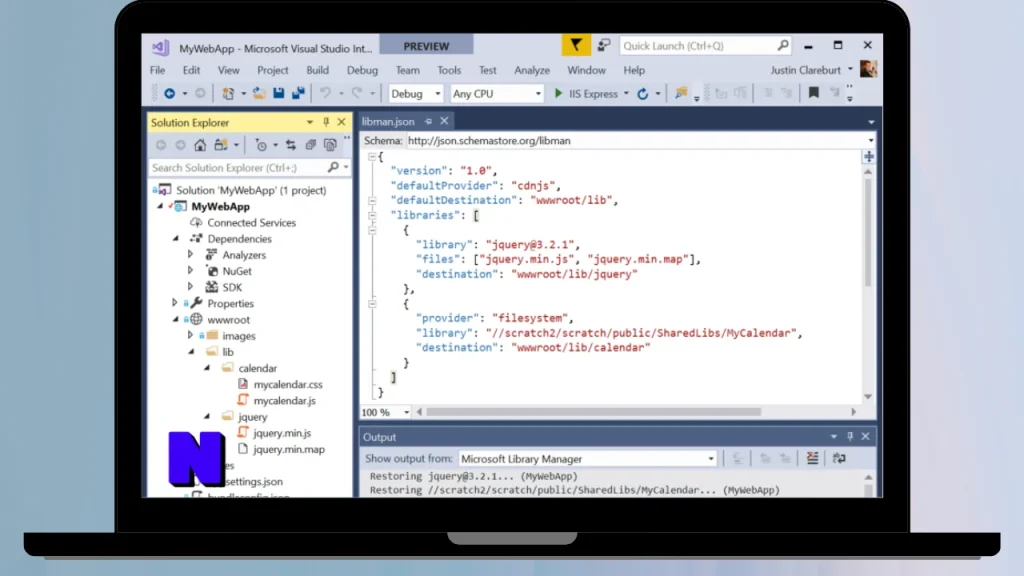This screenshot has height=576, width=1024.
Task: Click the New Project toolbar icon
Action: coord(228,93)
